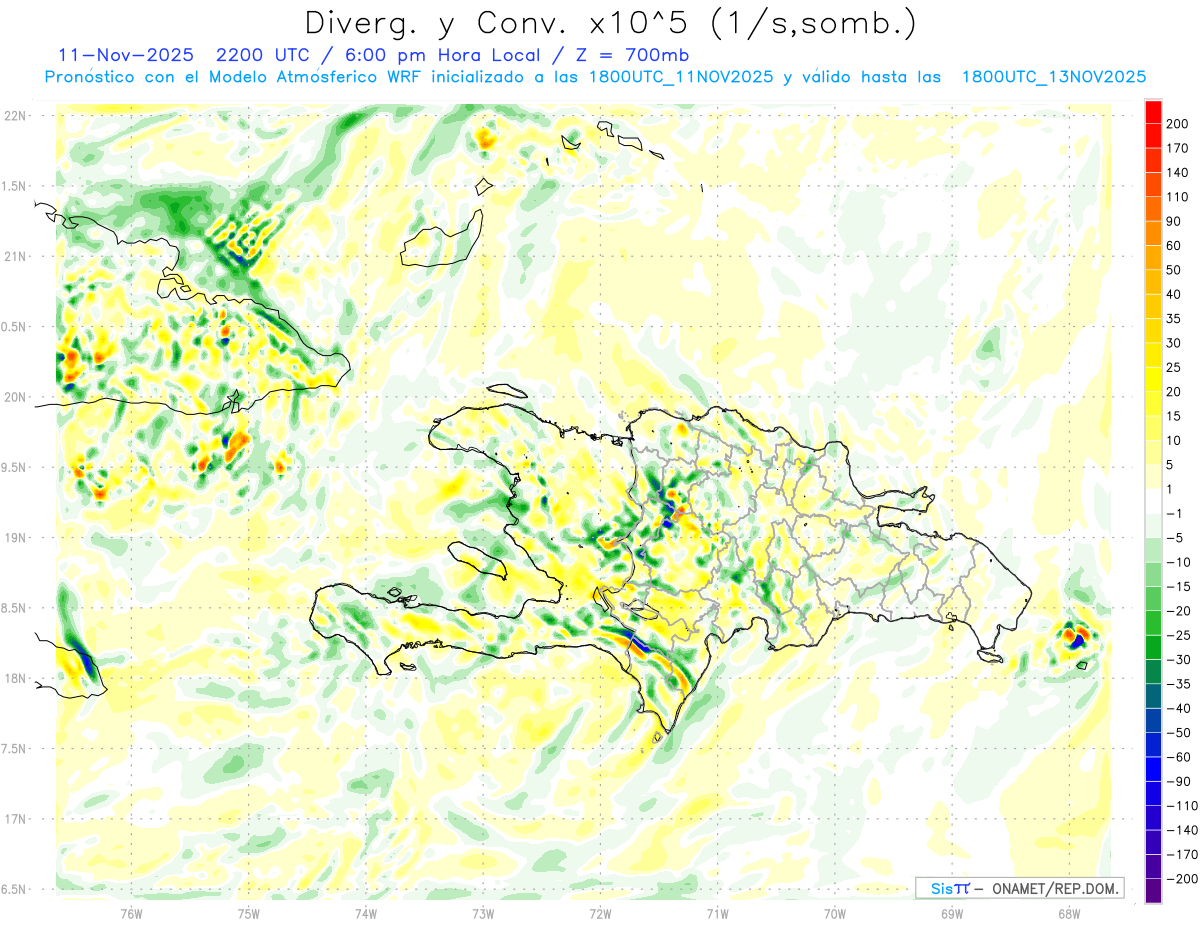The height and width of the screenshot is (927, 1200).
Task: Click the '20N' latitude label
Action: tap(14, 397)
